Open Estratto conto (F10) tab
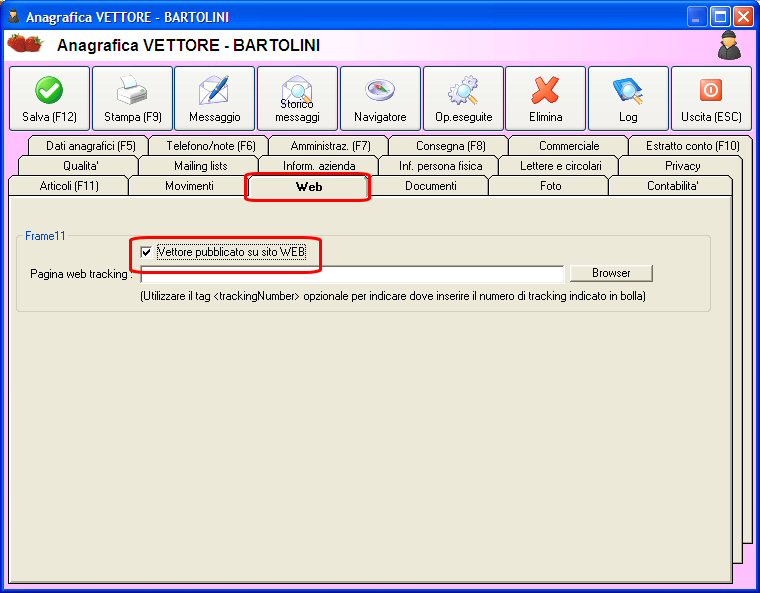760x593 pixels. tap(693, 146)
